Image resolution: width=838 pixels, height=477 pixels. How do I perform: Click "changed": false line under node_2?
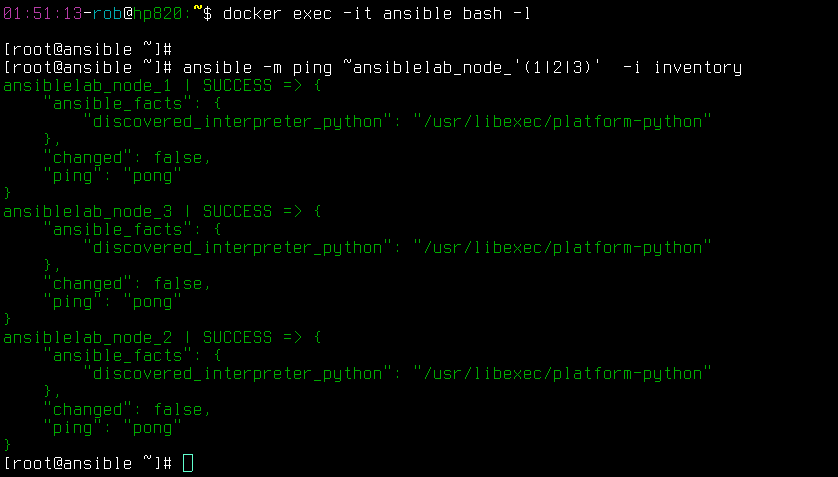(x=127, y=410)
